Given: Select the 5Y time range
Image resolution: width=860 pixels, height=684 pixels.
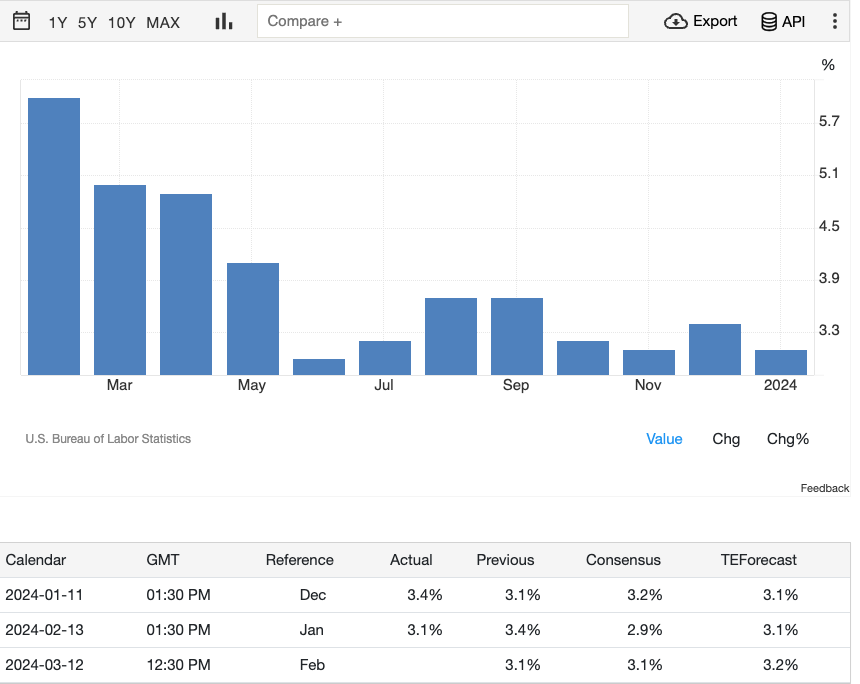Looking at the screenshot, I should [87, 22].
